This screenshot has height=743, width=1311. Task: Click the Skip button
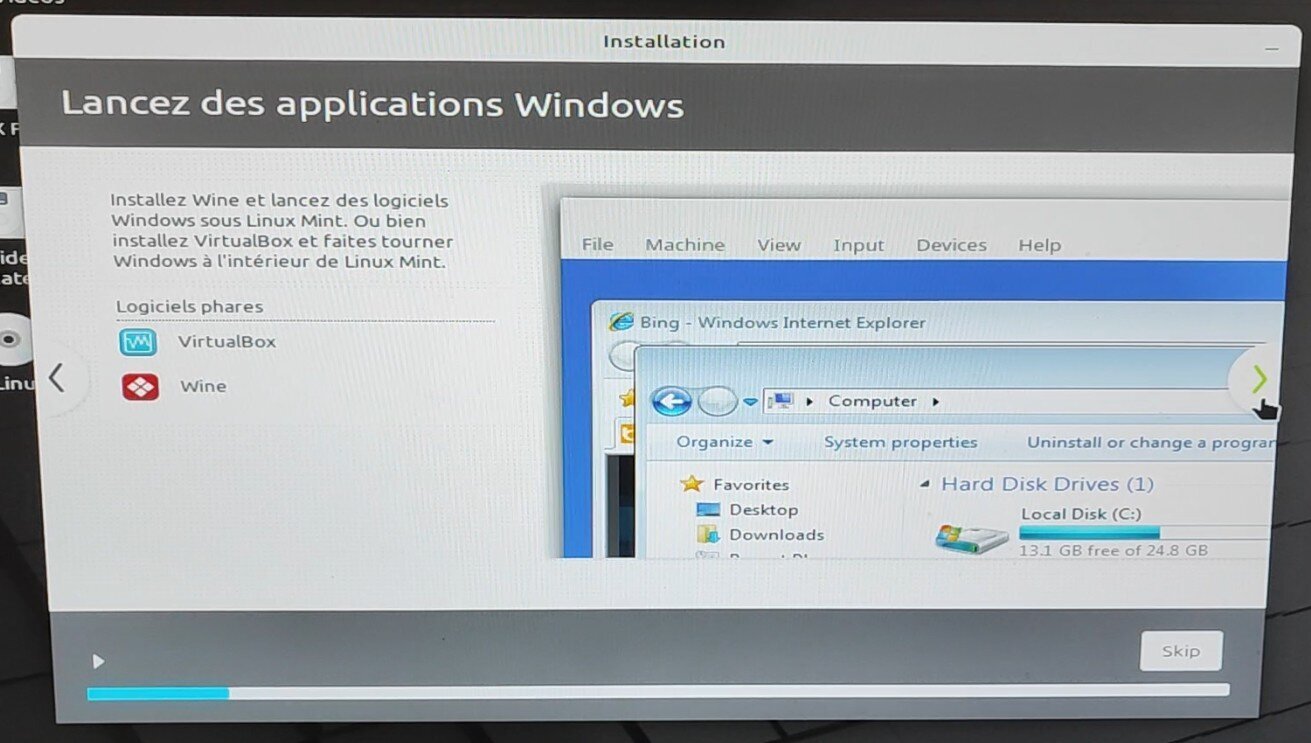[x=1181, y=652]
